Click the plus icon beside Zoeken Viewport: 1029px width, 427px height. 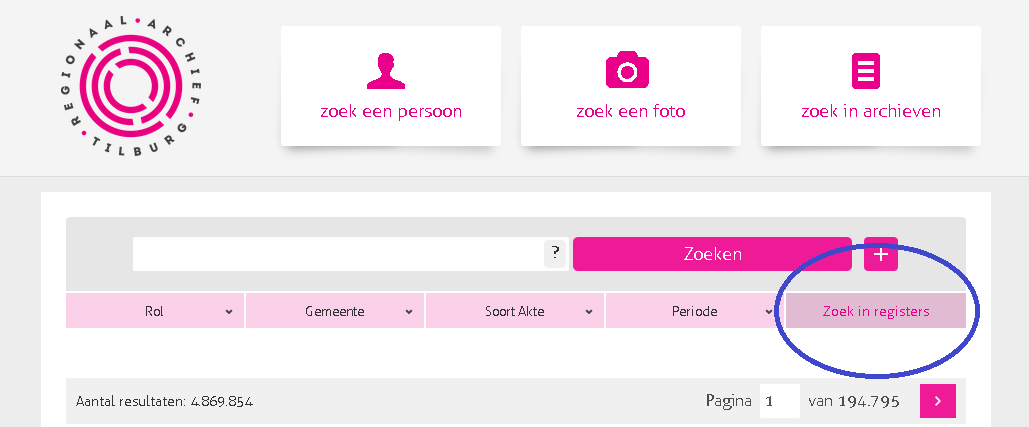(881, 254)
